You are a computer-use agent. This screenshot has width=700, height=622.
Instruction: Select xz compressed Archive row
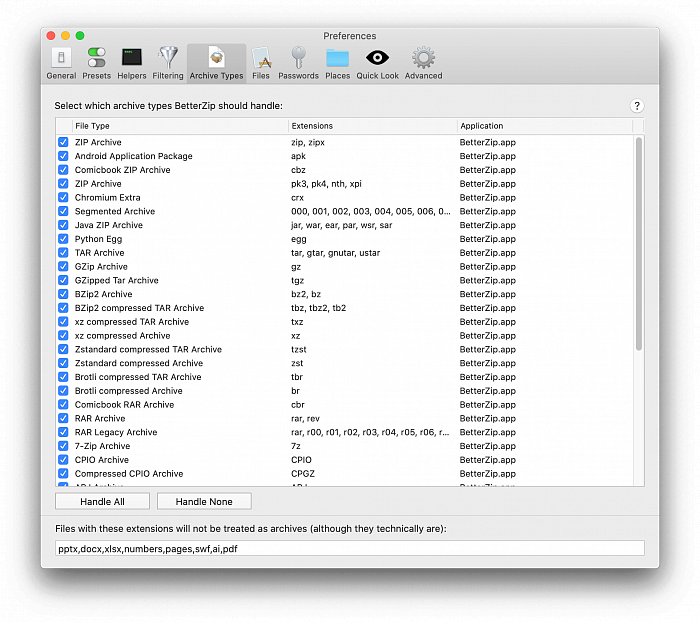tap(344, 336)
